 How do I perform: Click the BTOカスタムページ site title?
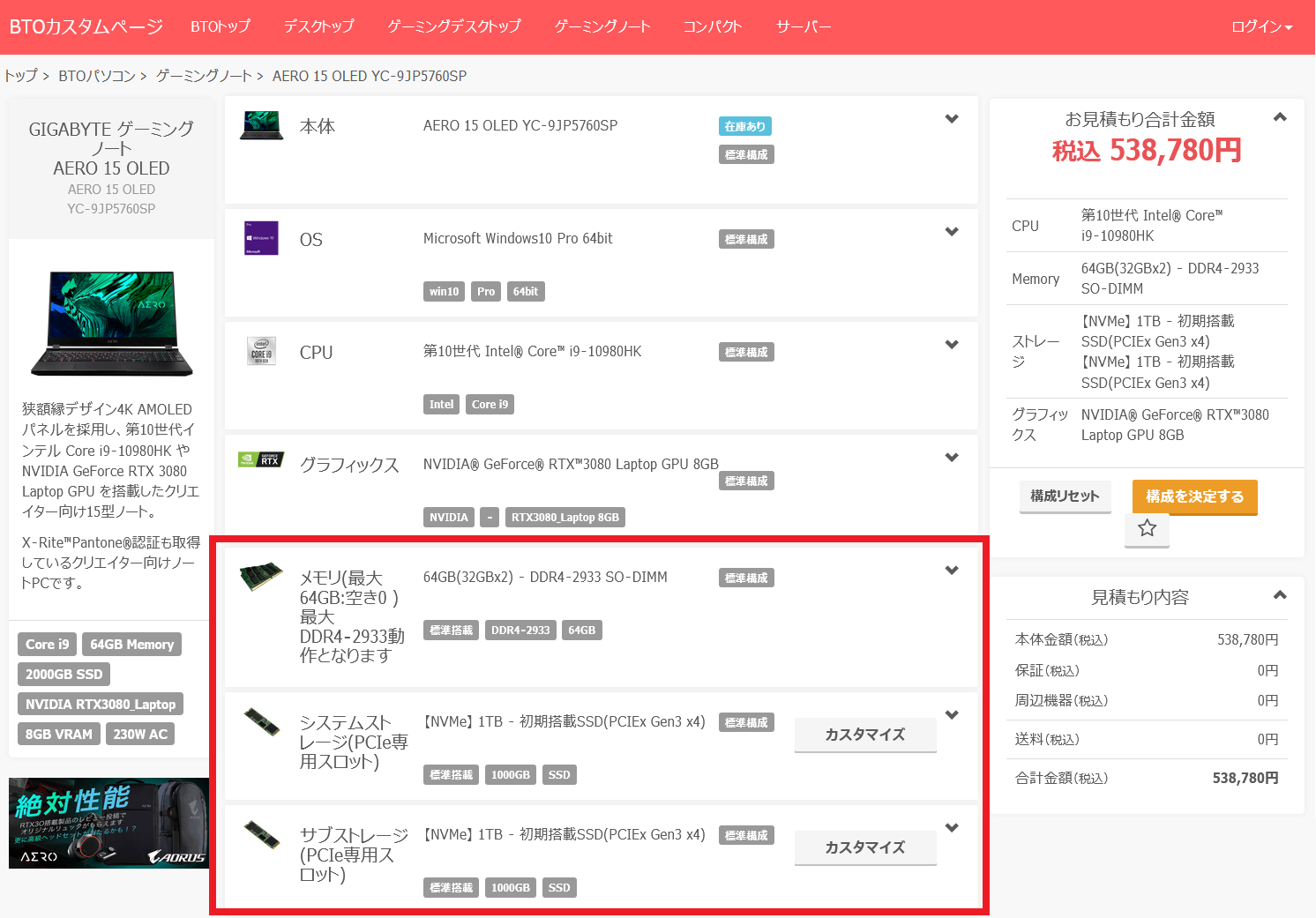[86, 26]
